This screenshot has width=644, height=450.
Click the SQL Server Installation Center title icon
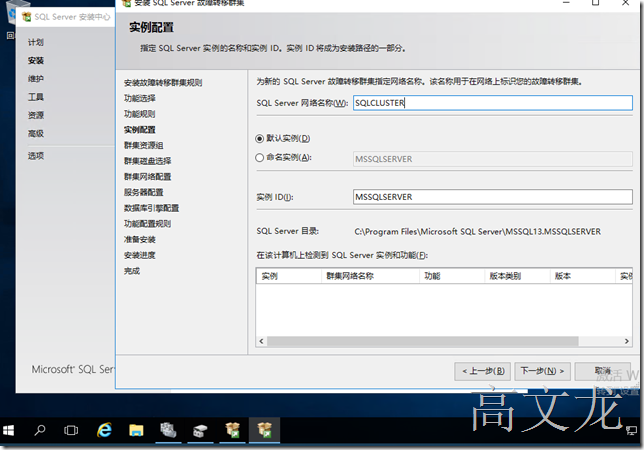pos(27,17)
